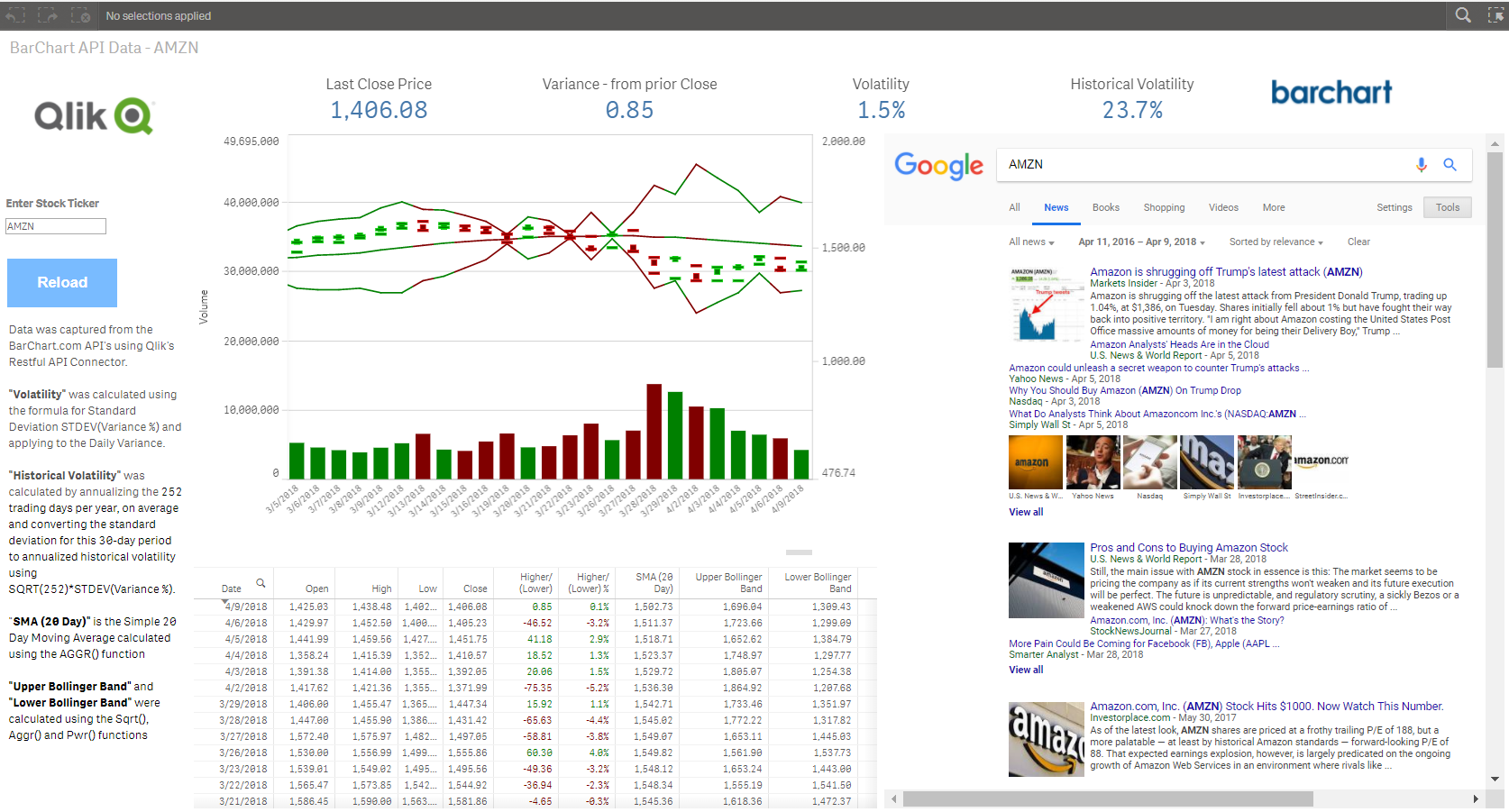Viewport: 1509px width, 812px height.
Task: Open 'Why You Should Buy Amazon' Nasdaq link
Action: [1125, 390]
